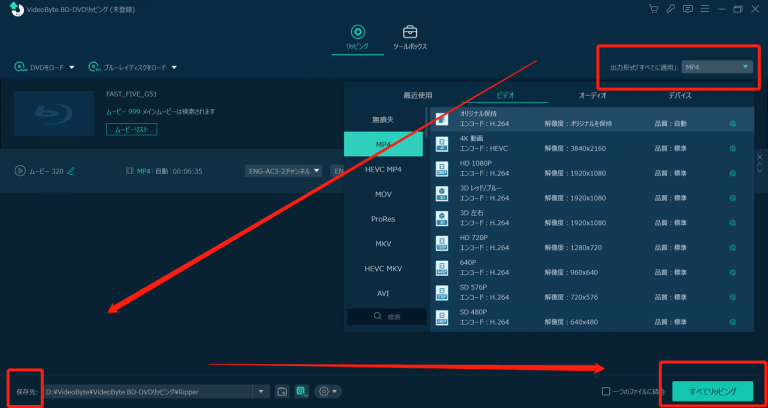Click the open output folder icon
This screenshot has width=768, height=408.
click(282, 391)
